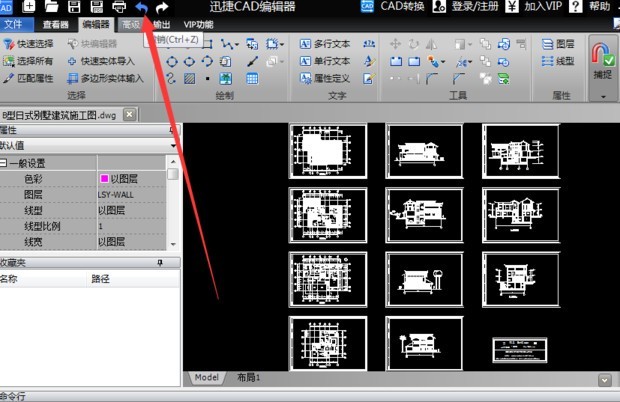Open the 帮助 question mark icon
This screenshot has height=402, width=620.
pyautogui.click(x=576, y=6)
